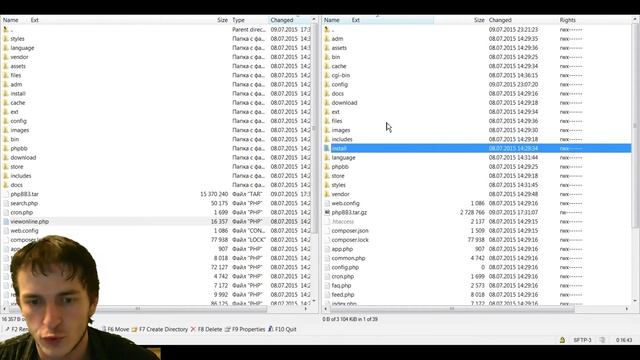
Task: Choose F7 Create Directory command label
Action: [164, 329]
